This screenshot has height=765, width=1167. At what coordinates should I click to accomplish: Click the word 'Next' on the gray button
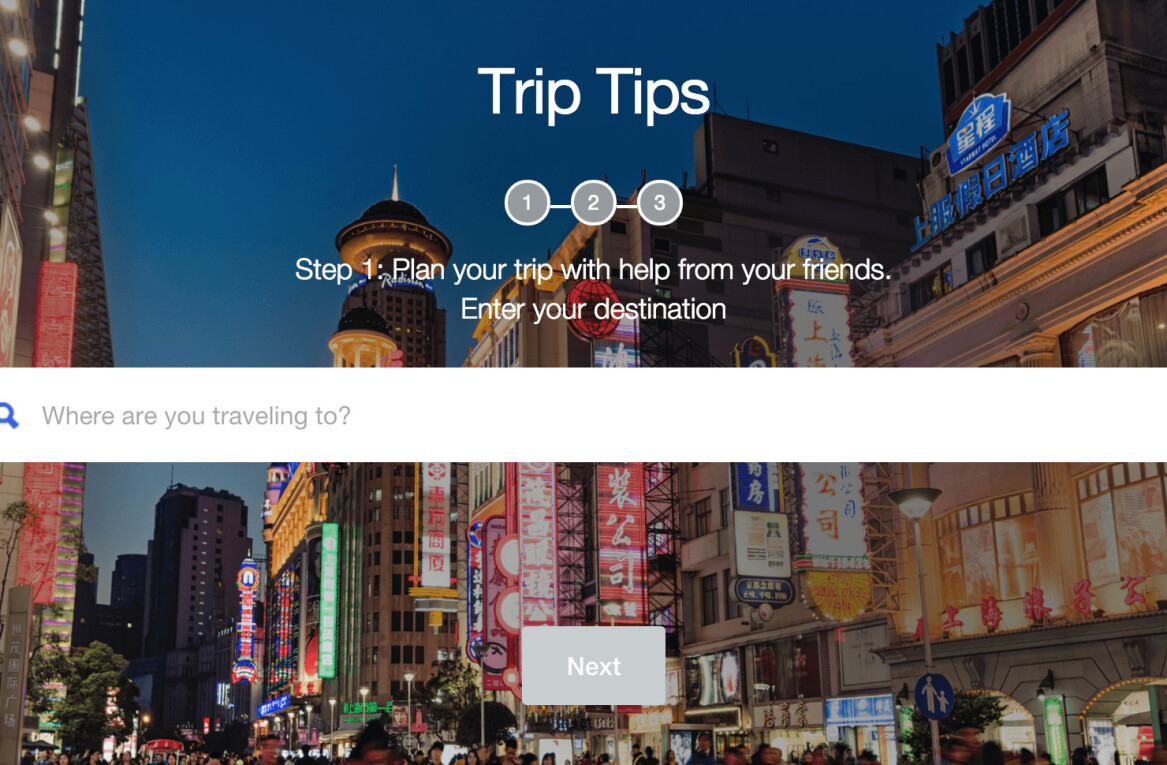593,666
